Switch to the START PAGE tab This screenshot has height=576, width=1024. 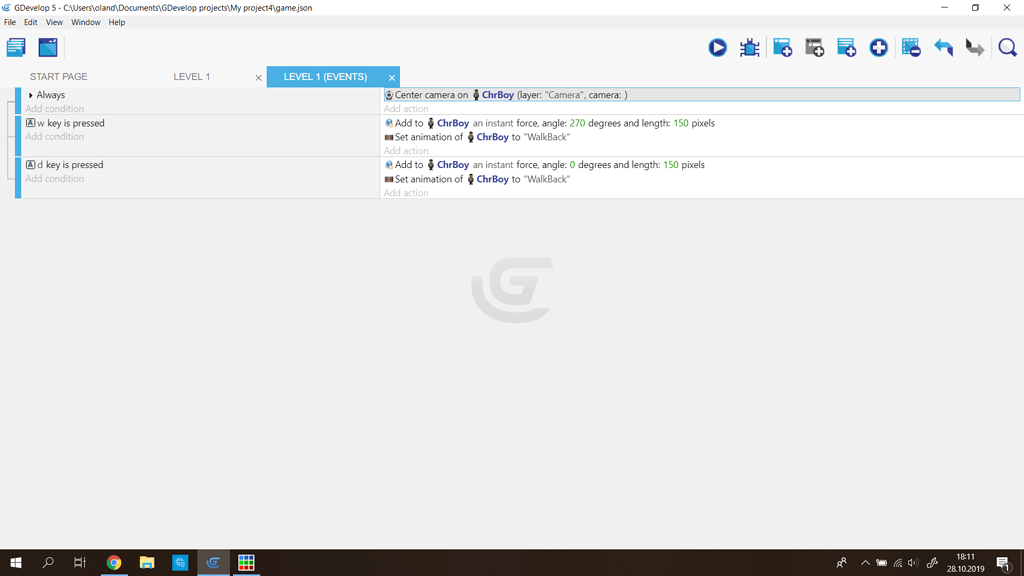pyautogui.click(x=58, y=76)
